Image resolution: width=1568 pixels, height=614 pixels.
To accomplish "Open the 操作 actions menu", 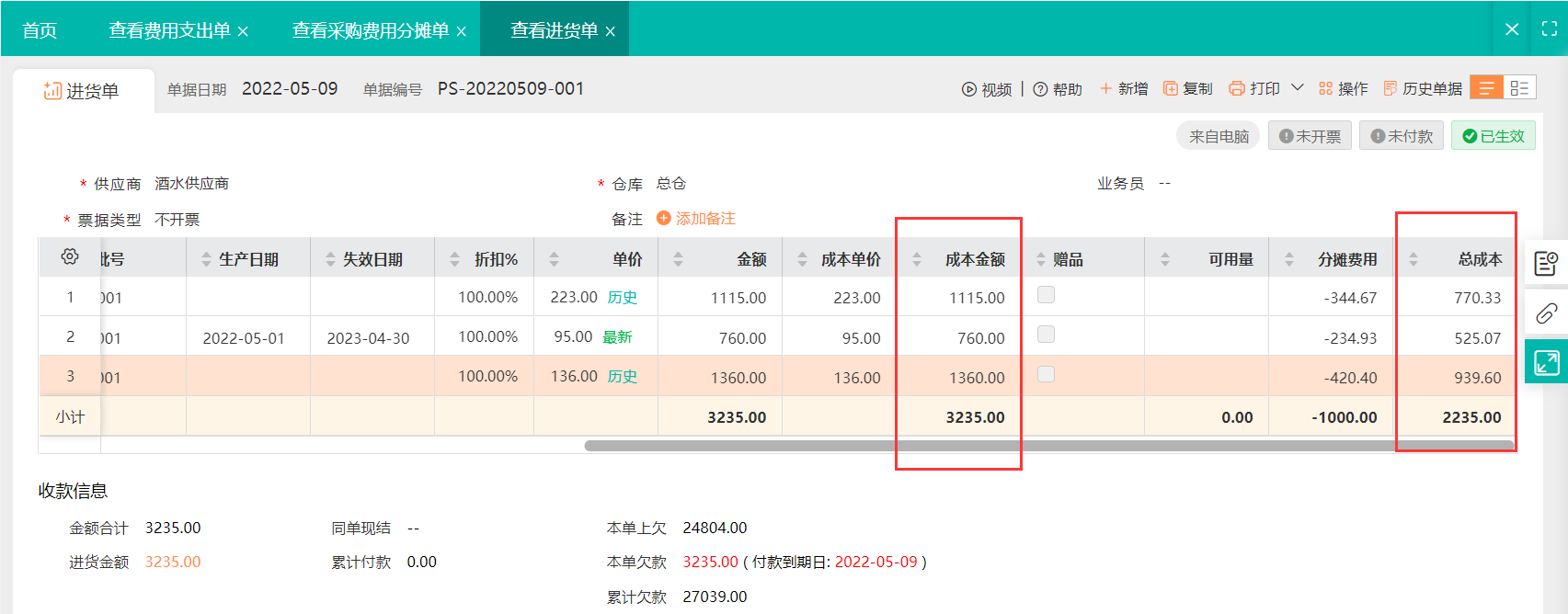I will (1343, 88).
